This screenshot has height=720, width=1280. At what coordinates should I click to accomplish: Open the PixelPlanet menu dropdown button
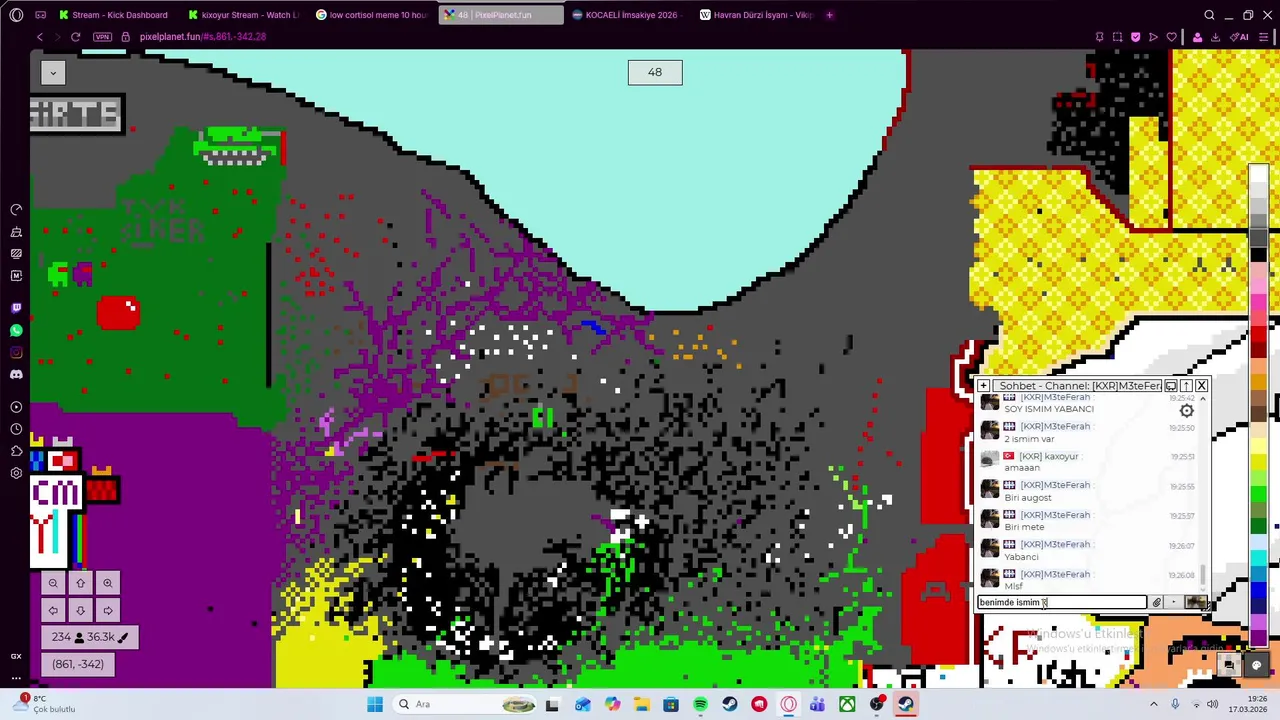click(x=53, y=71)
